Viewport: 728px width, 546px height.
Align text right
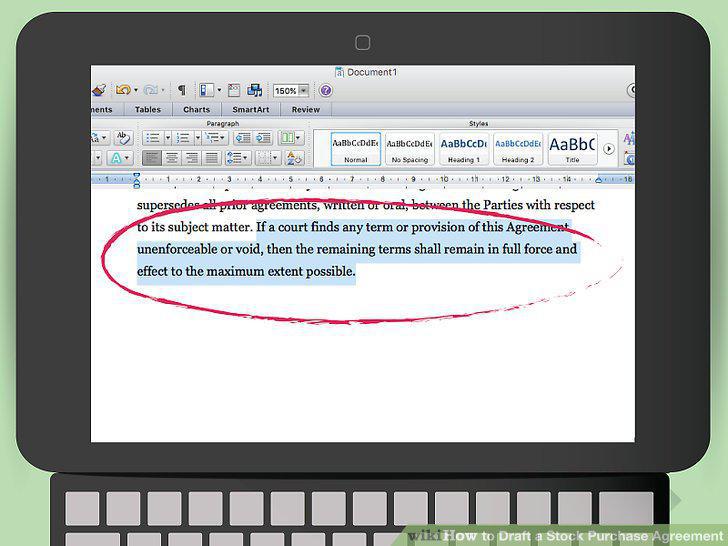pos(192,158)
